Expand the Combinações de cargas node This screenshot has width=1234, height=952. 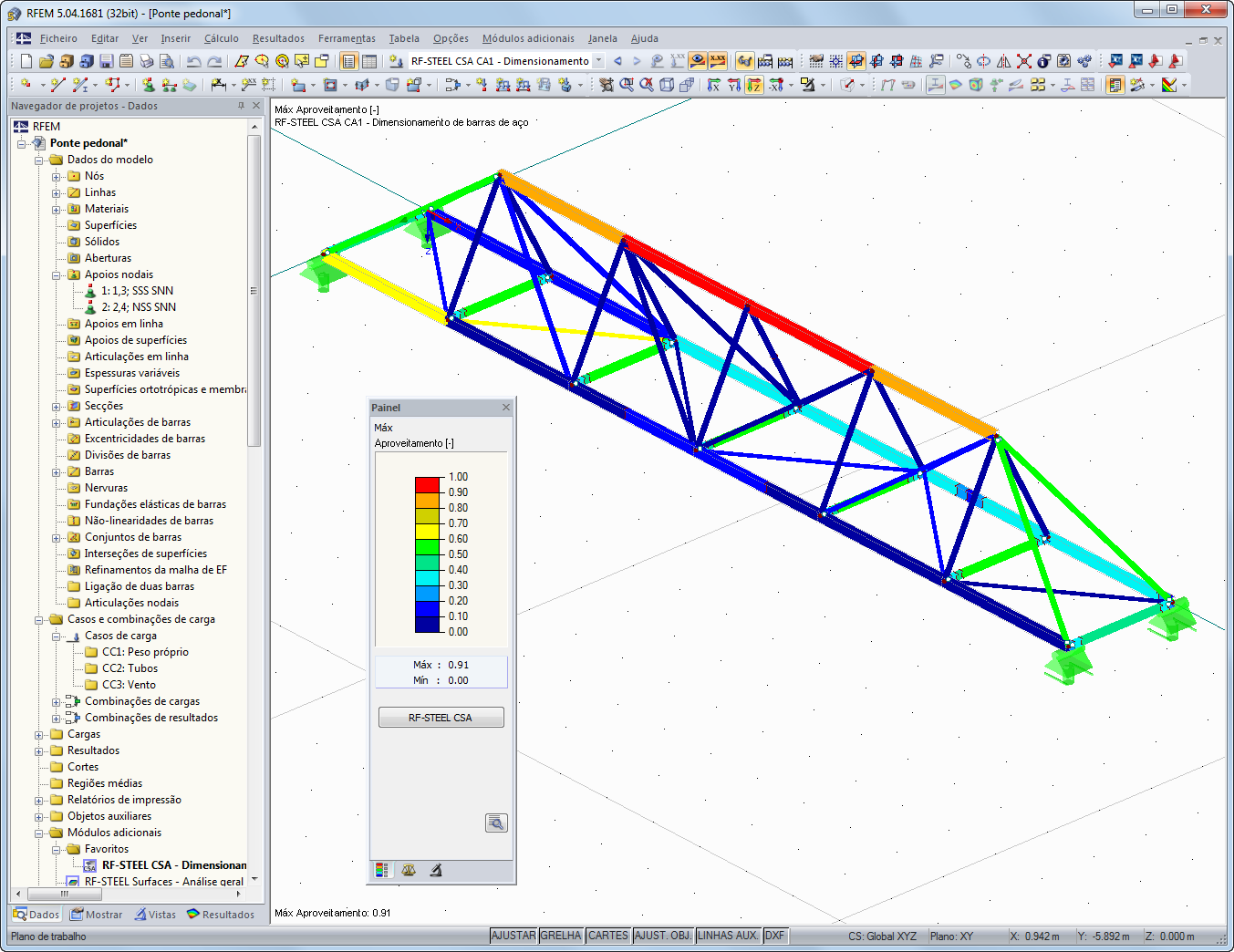[x=56, y=702]
